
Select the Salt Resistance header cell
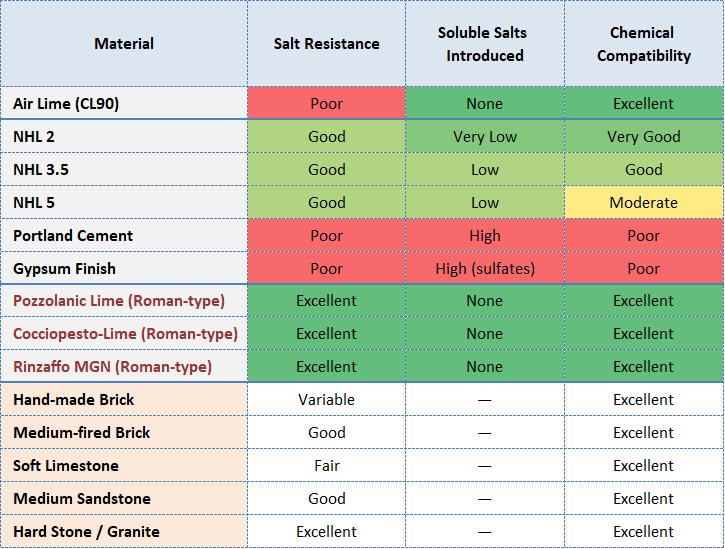point(326,44)
